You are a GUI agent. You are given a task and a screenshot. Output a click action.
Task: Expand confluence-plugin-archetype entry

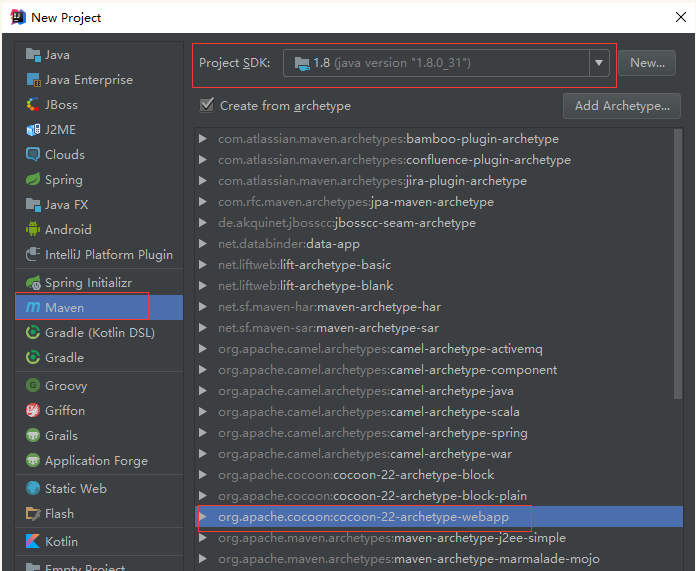pos(203,159)
